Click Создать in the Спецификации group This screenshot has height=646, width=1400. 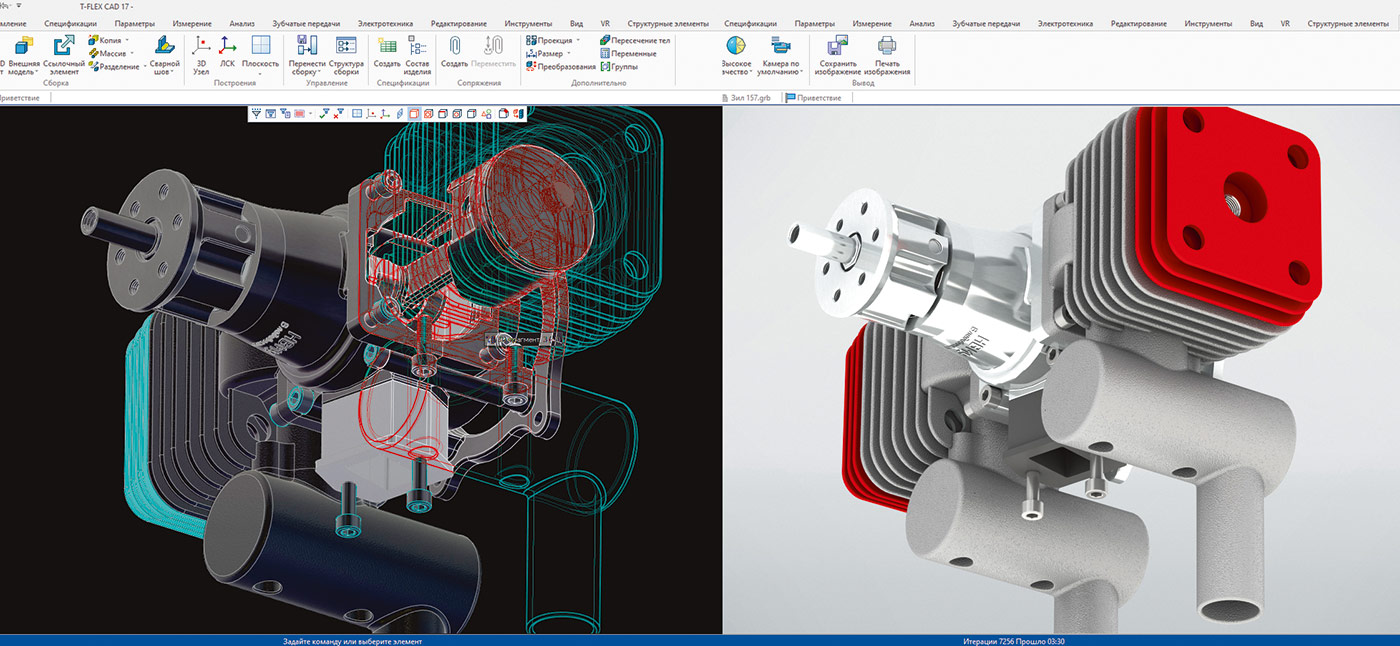387,52
